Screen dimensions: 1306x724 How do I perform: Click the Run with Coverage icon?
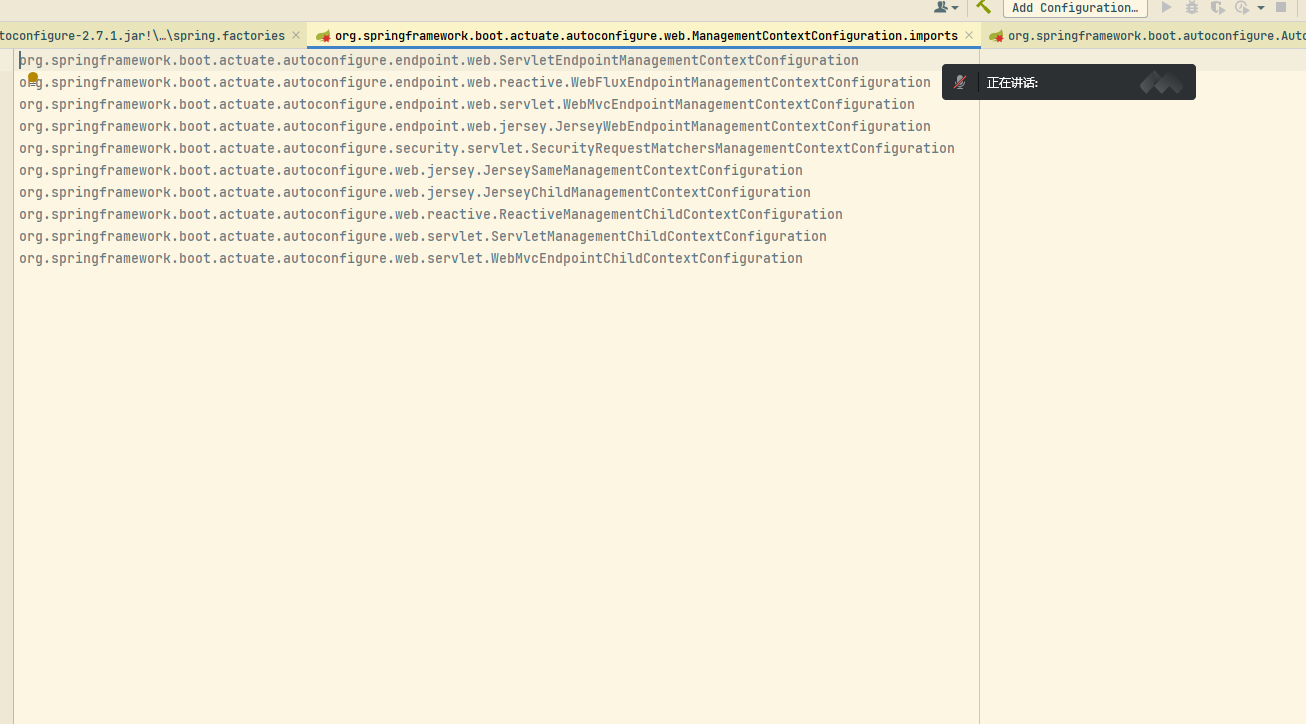1217,7
